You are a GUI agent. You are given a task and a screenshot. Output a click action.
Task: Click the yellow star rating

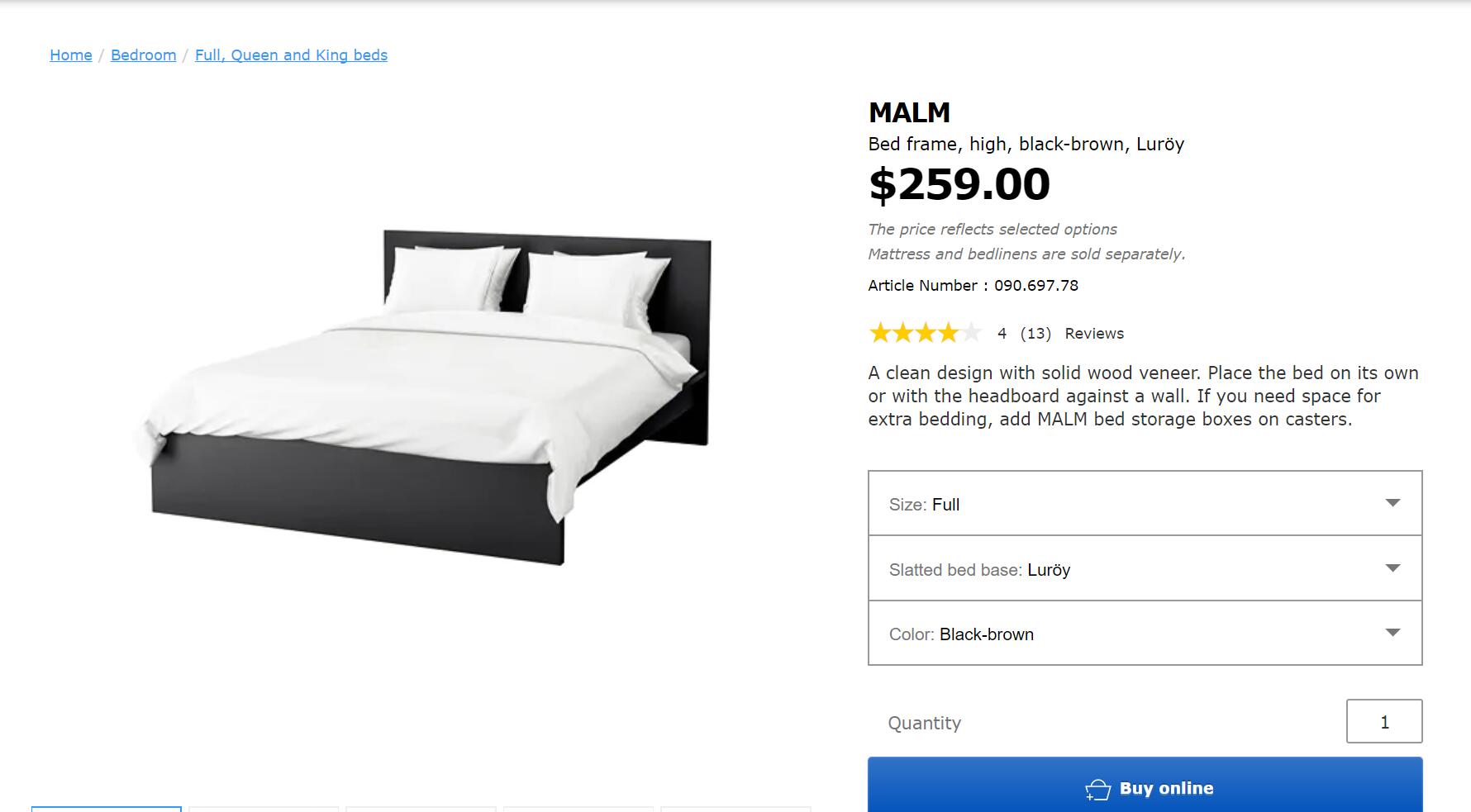click(925, 334)
